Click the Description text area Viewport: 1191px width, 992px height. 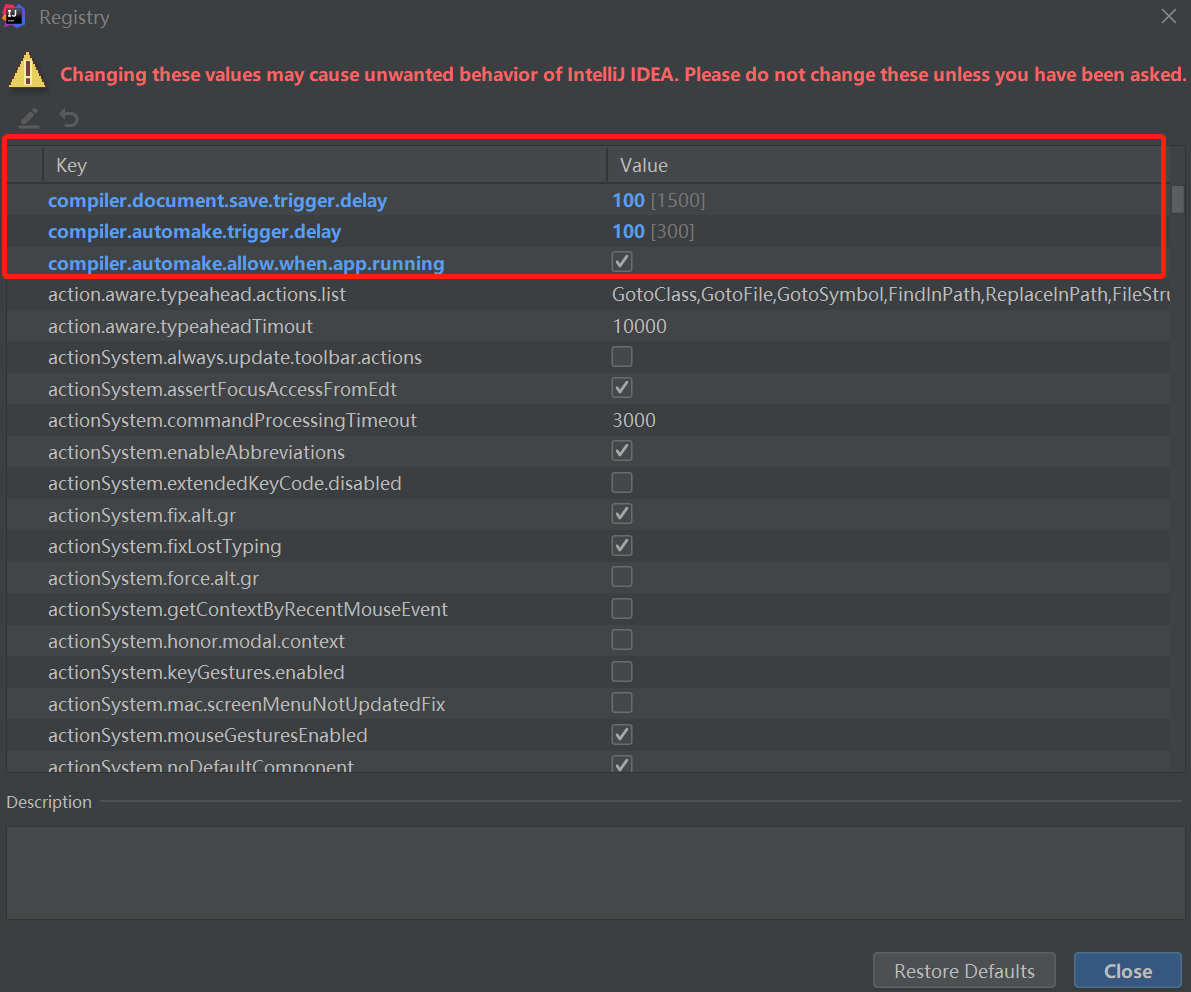coord(595,873)
